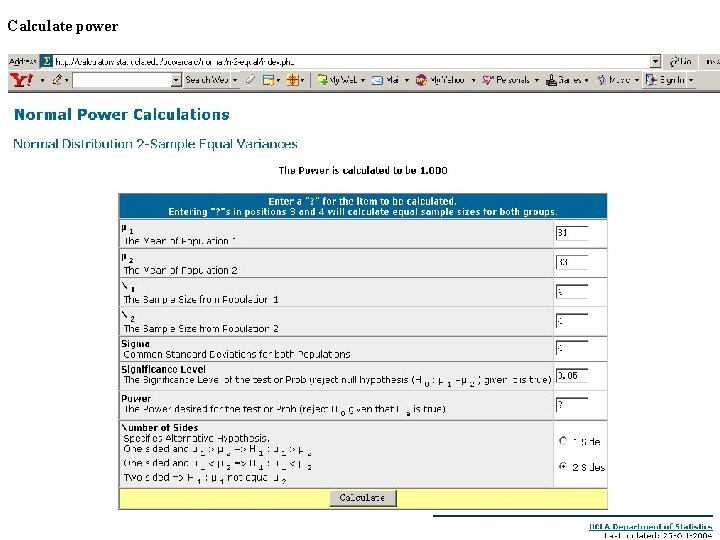The image size is (720, 540).
Task: Click the Mean of Population 1 field
Action: point(572,233)
